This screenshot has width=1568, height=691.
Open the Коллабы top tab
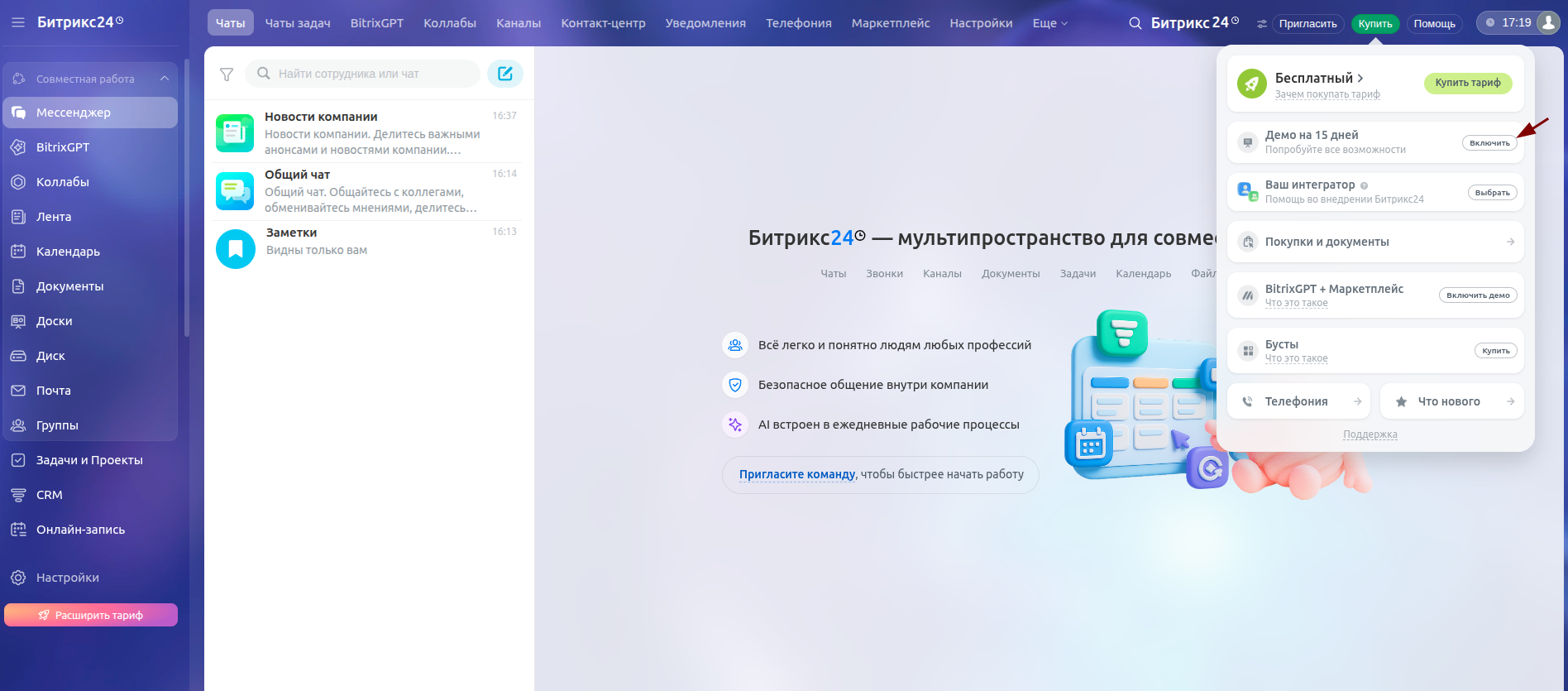point(450,23)
